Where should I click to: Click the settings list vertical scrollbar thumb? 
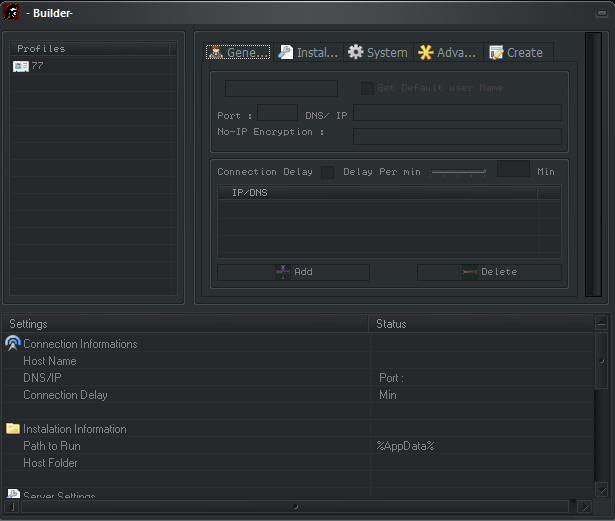(601, 361)
